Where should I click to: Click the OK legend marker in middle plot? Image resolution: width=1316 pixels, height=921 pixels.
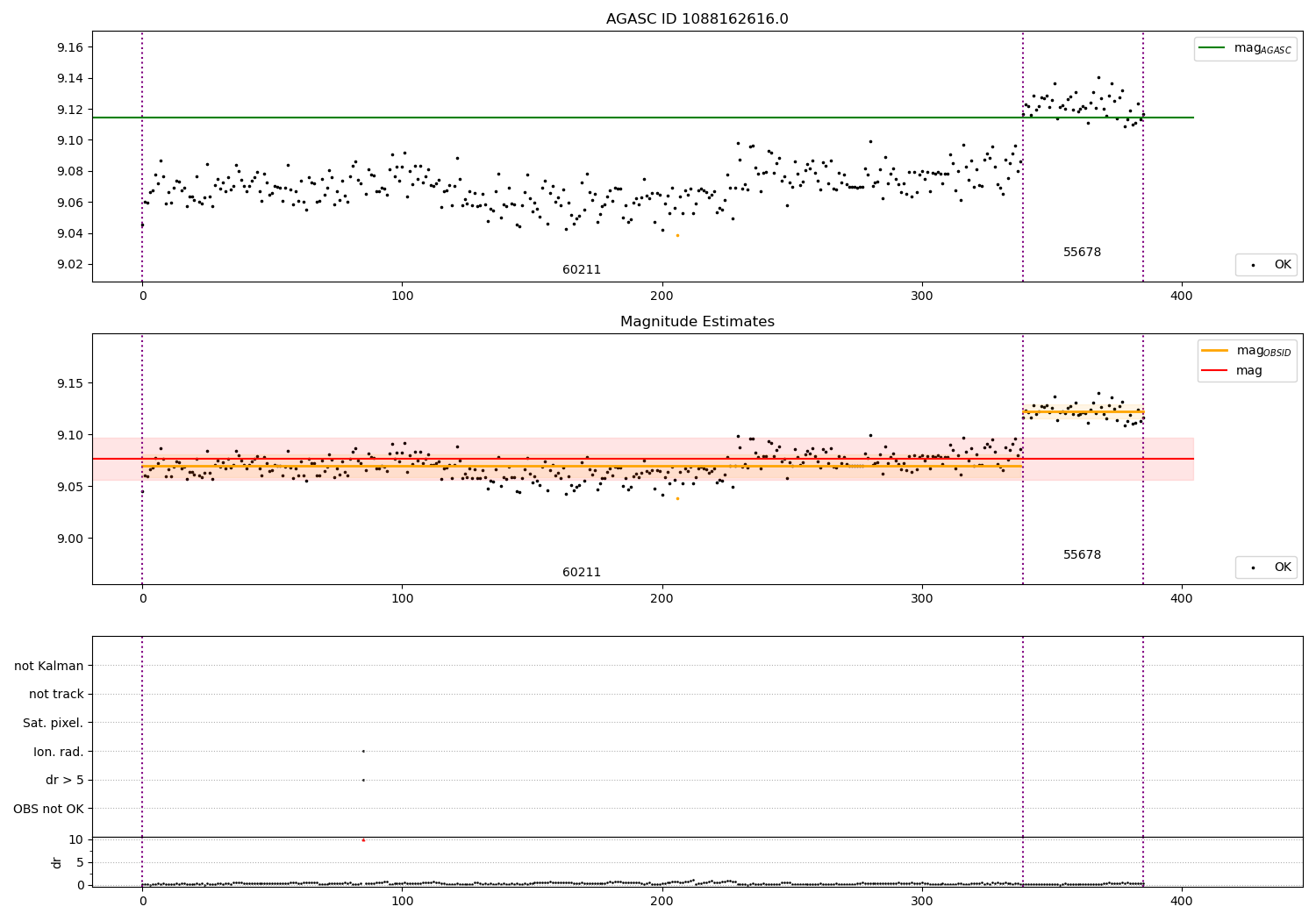point(1253,568)
